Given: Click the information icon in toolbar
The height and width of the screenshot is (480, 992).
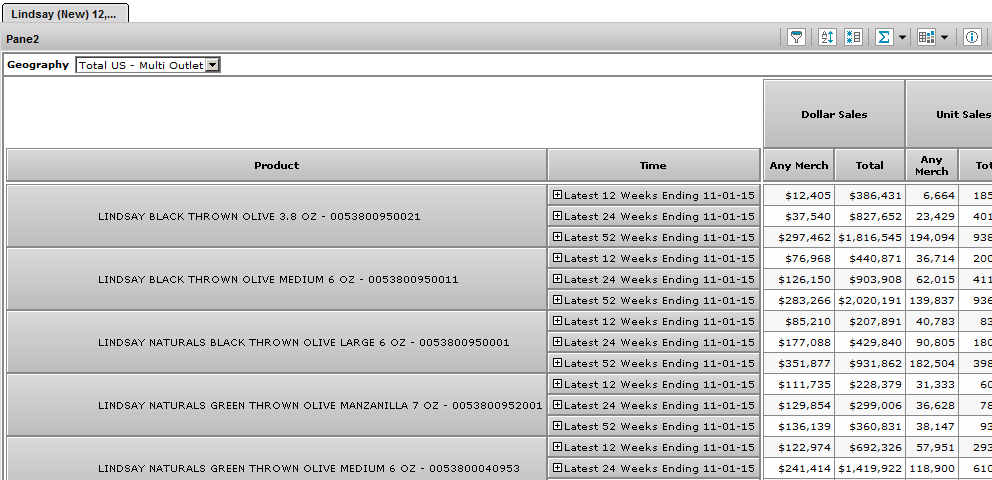Looking at the screenshot, I should point(971,37).
